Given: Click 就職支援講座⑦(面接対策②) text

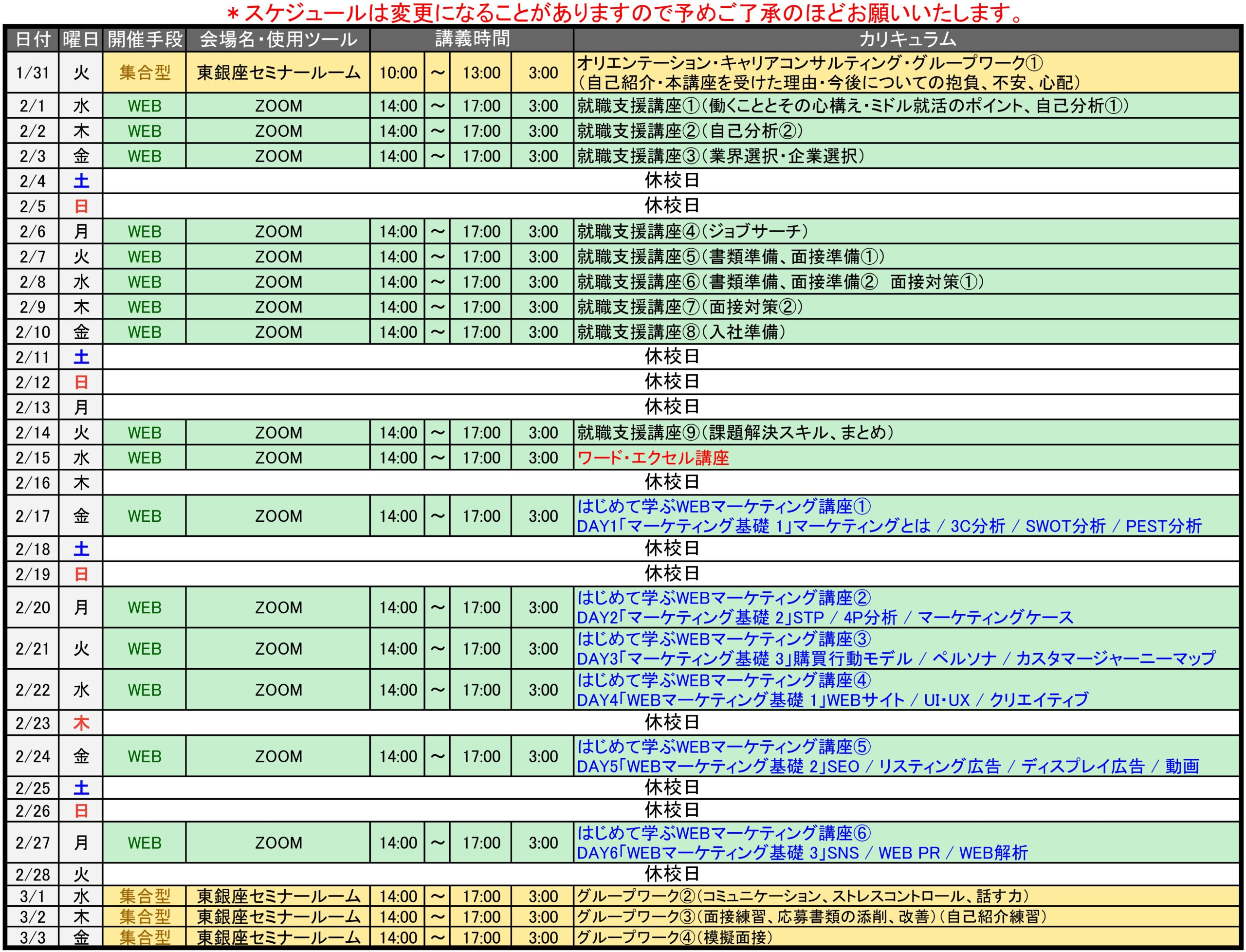Looking at the screenshot, I should 690,307.
